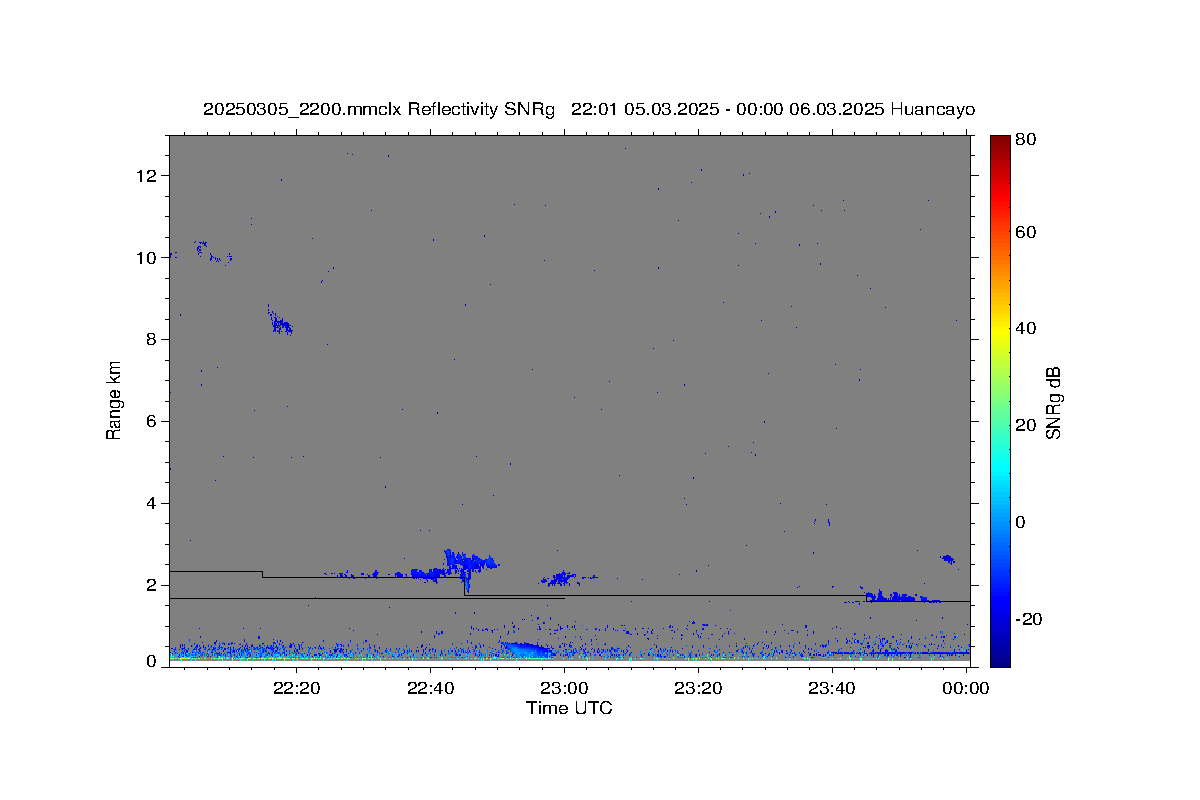The width and height of the screenshot is (1200, 800).
Task: Click the colorbar value 0
Action: pos(1020,522)
